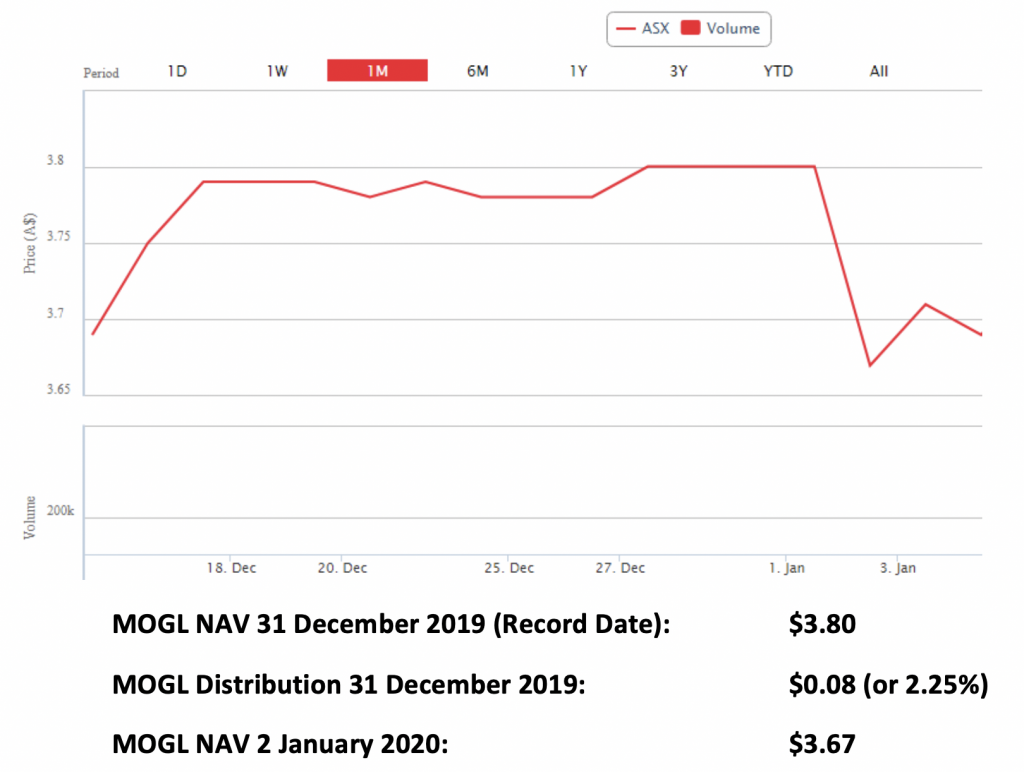Click the MOGL NAV 31 December 2019 text
1024x772 pixels.
pyautogui.click(x=391, y=624)
